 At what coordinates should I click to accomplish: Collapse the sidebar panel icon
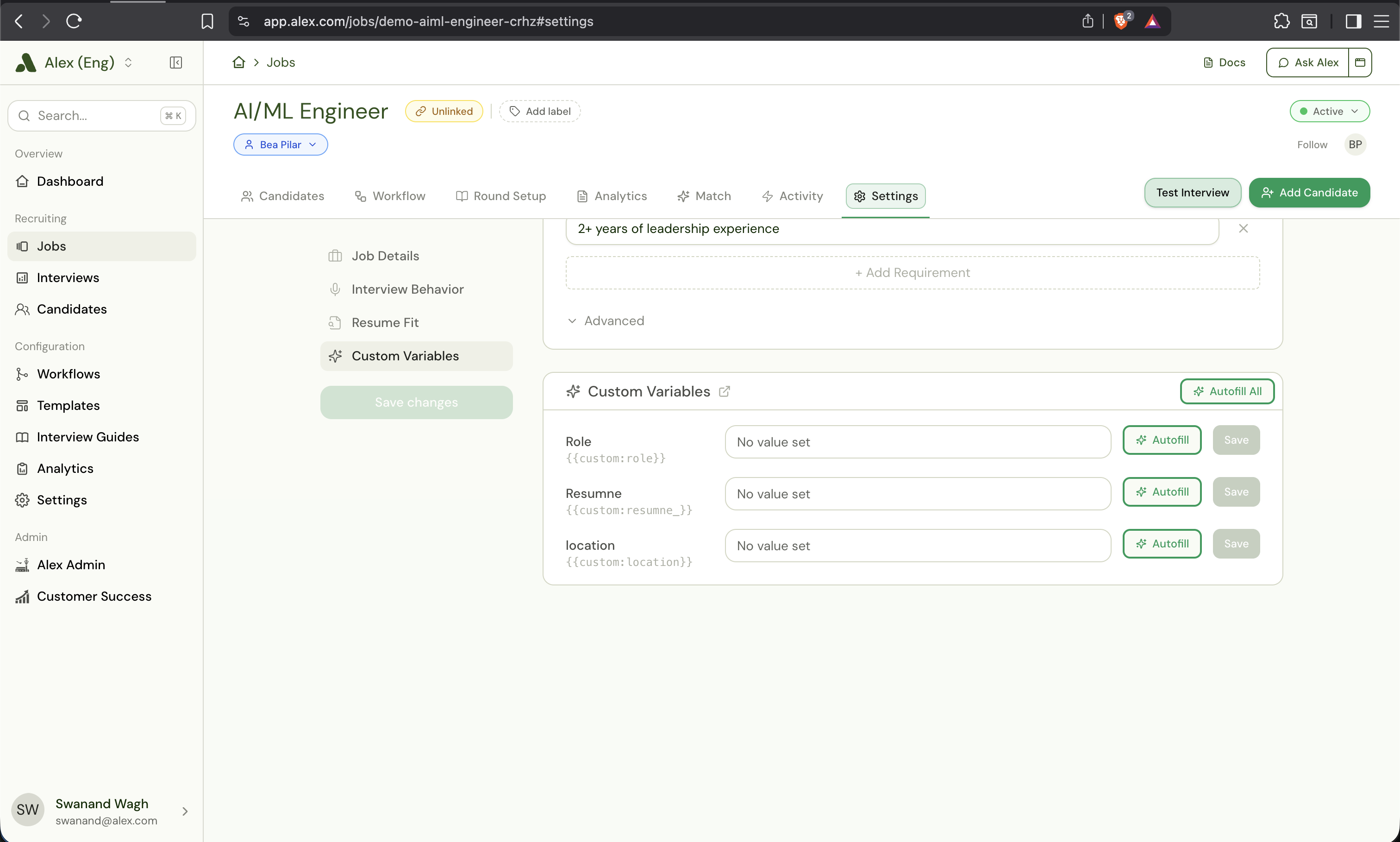coord(176,63)
